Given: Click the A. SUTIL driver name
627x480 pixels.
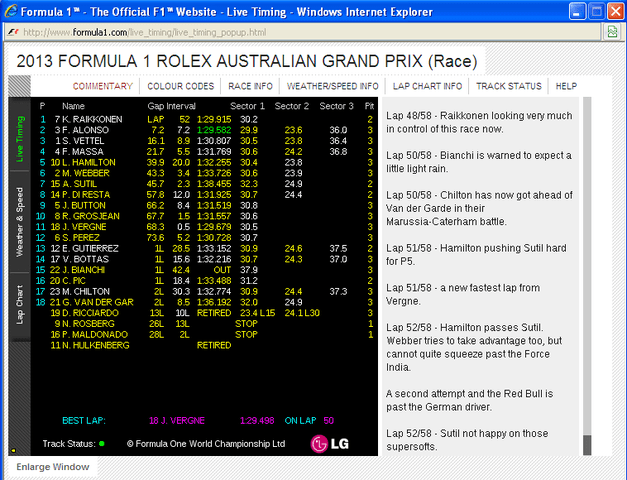Looking at the screenshot, I should (x=79, y=184).
